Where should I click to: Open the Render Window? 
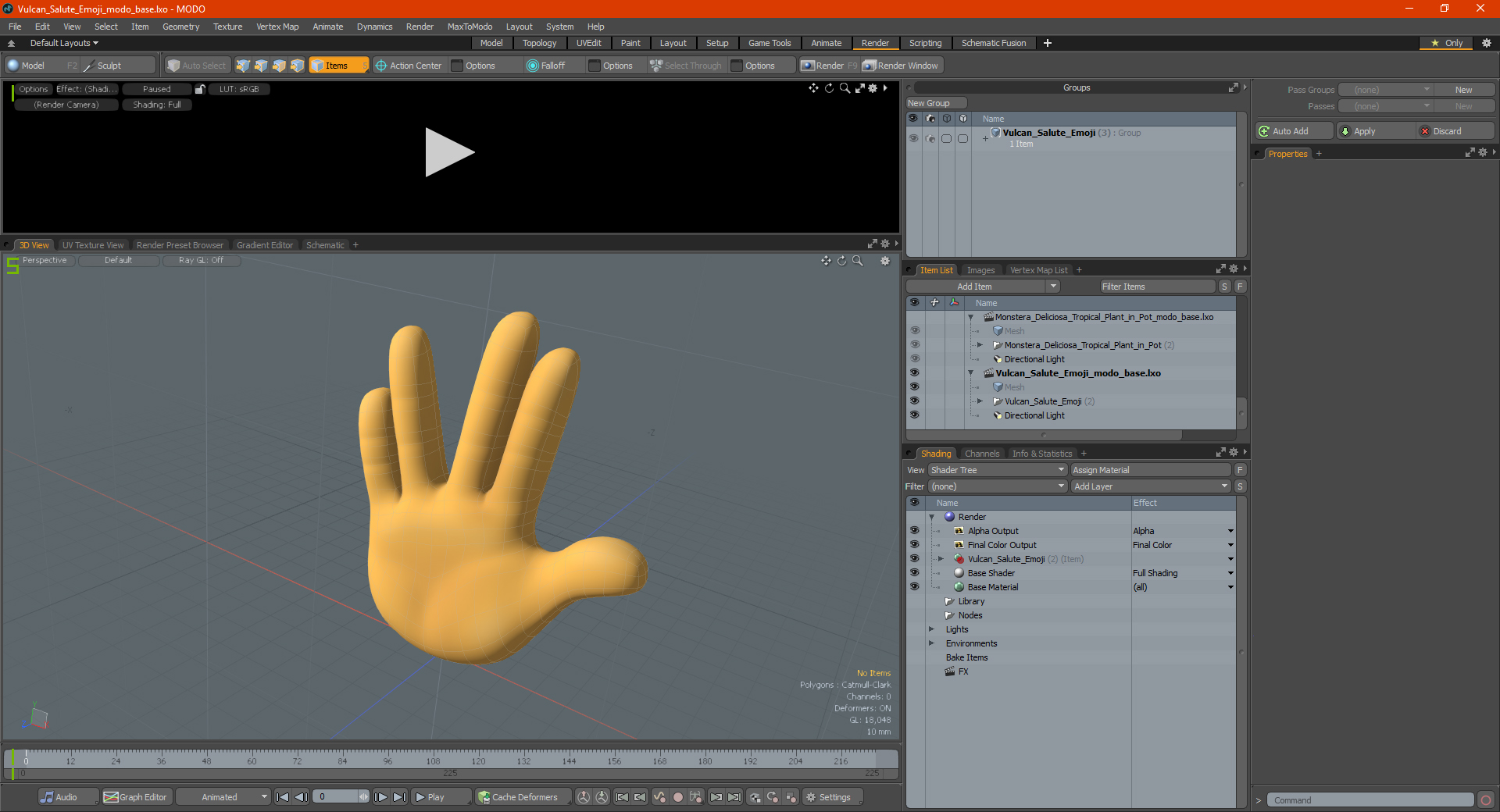tap(901, 66)
